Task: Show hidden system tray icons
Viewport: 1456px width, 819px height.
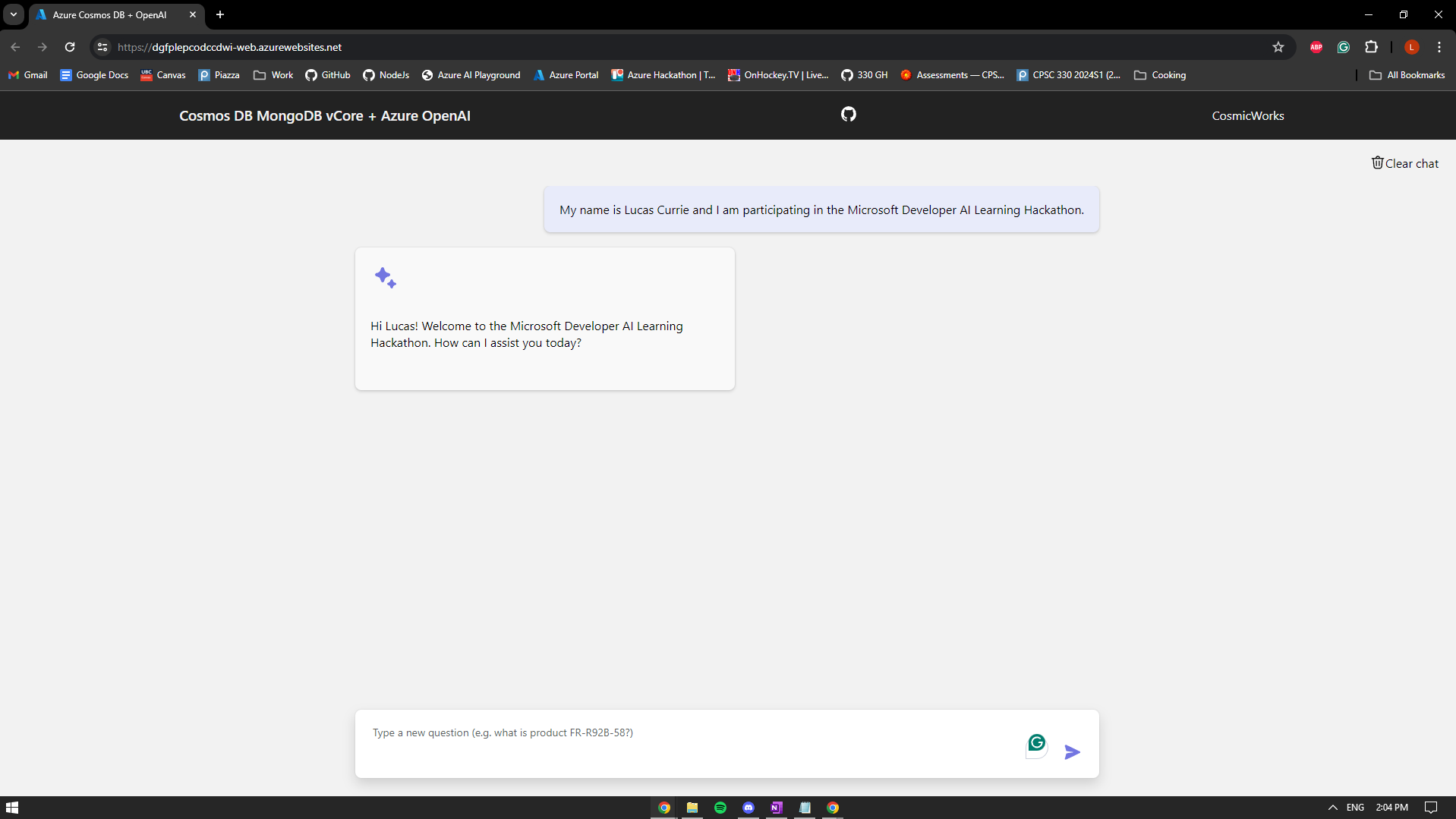Action: 1332,808
